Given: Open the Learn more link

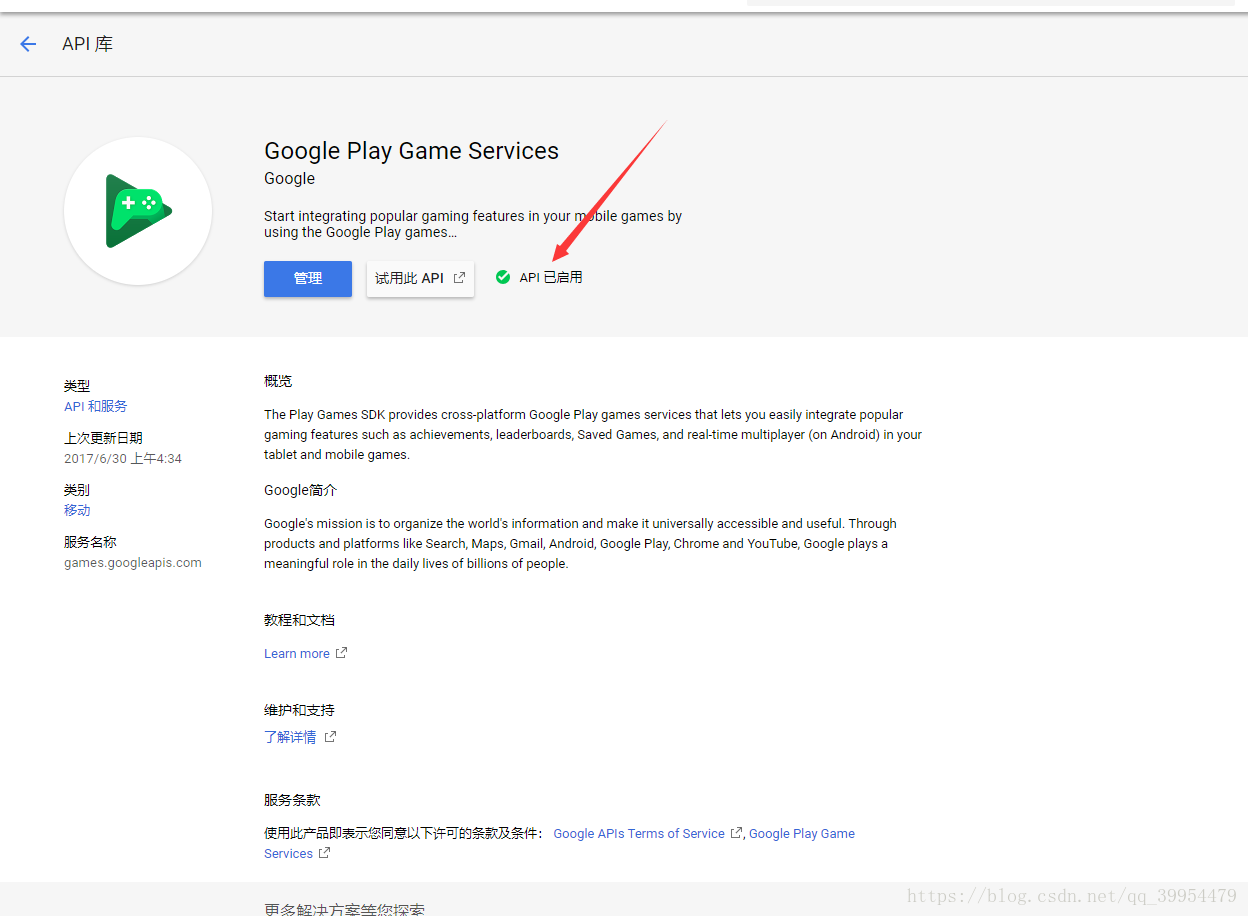Looking at the screenshot, I should point(297,653).
